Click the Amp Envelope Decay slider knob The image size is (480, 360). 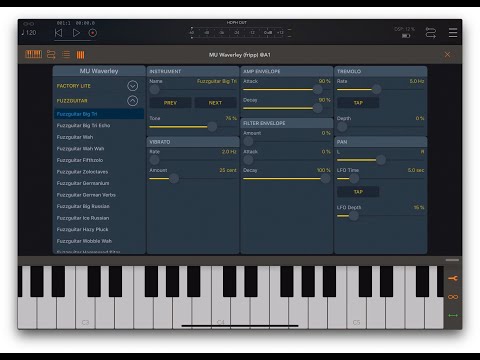point(318,108)
